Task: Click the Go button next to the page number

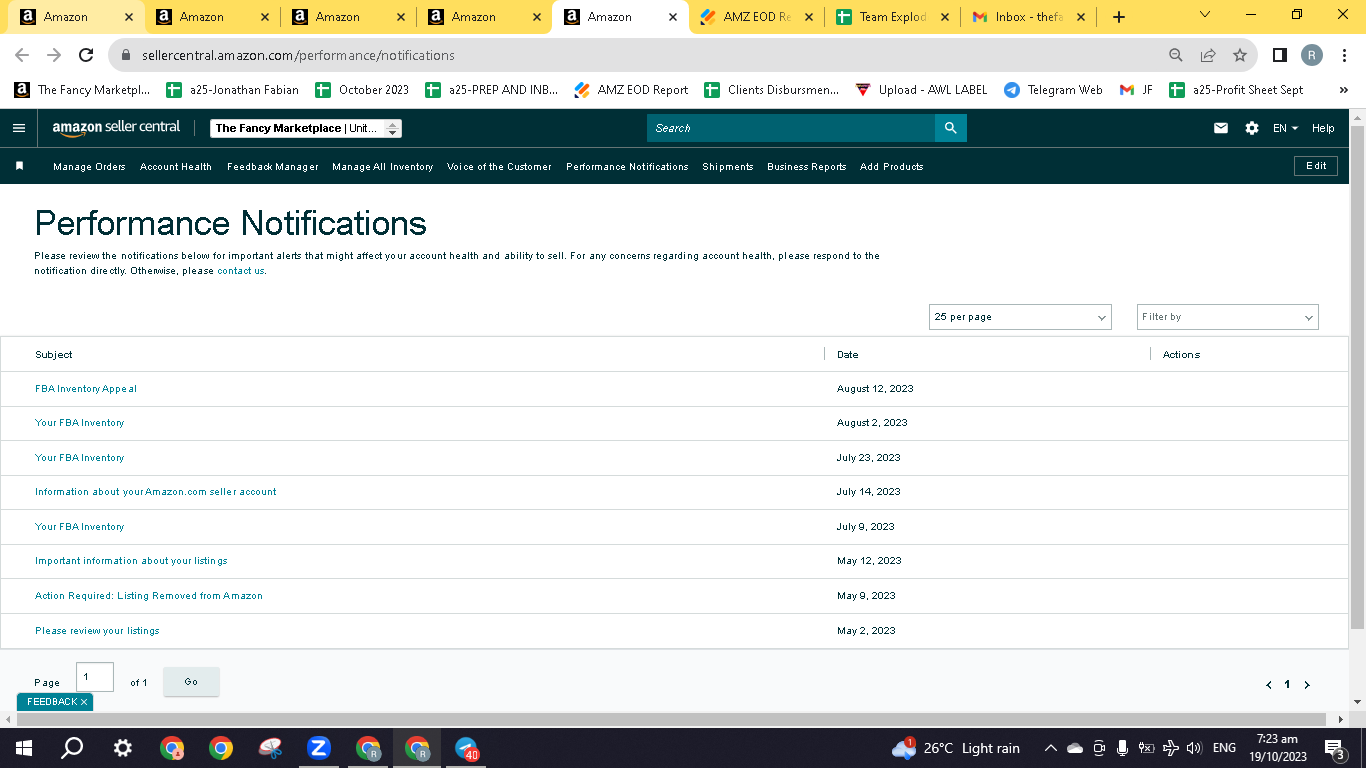Action: [x=191, y=682]
